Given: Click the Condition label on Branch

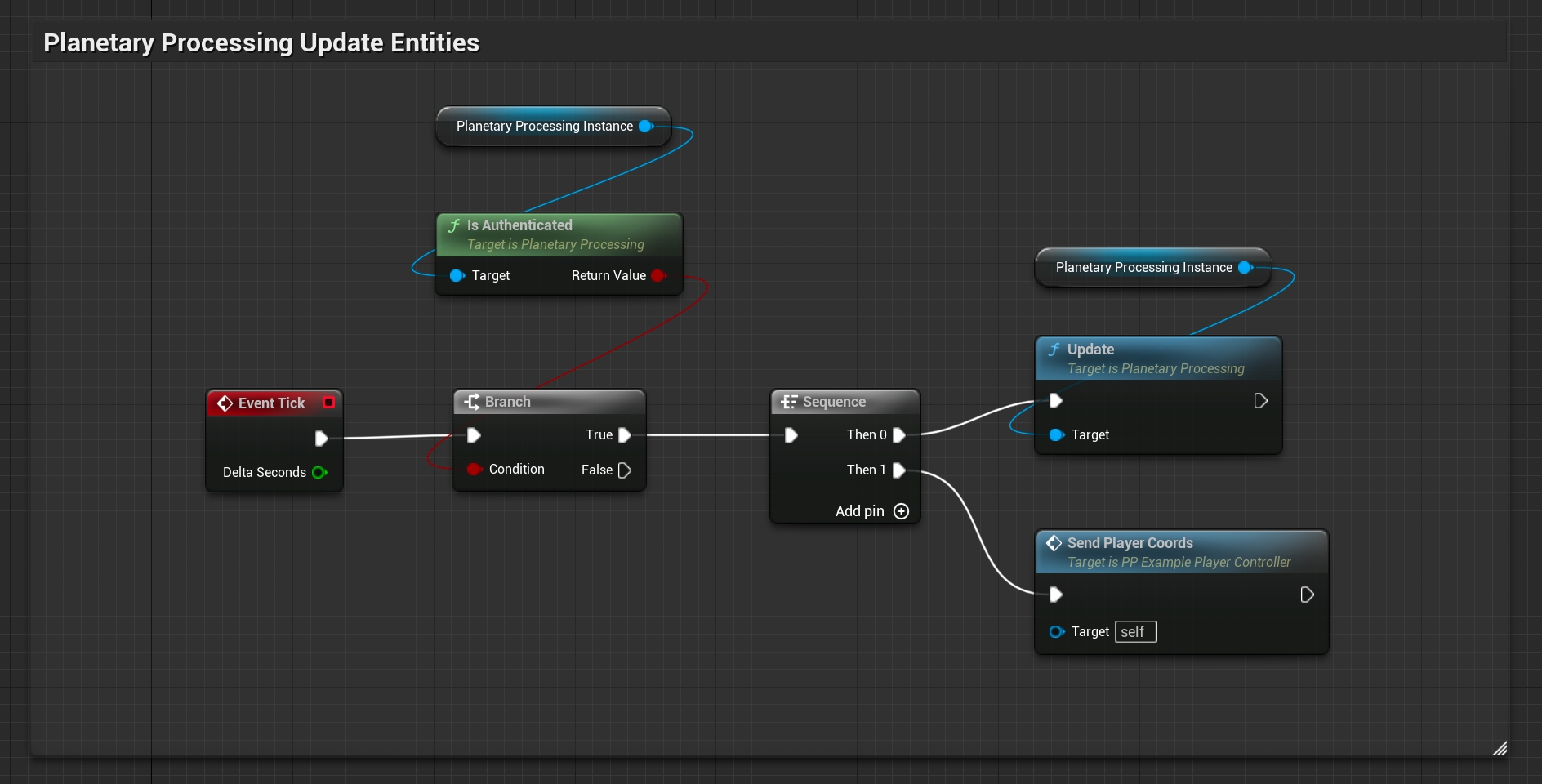Looking at the screenshot, I should [517, 470].
